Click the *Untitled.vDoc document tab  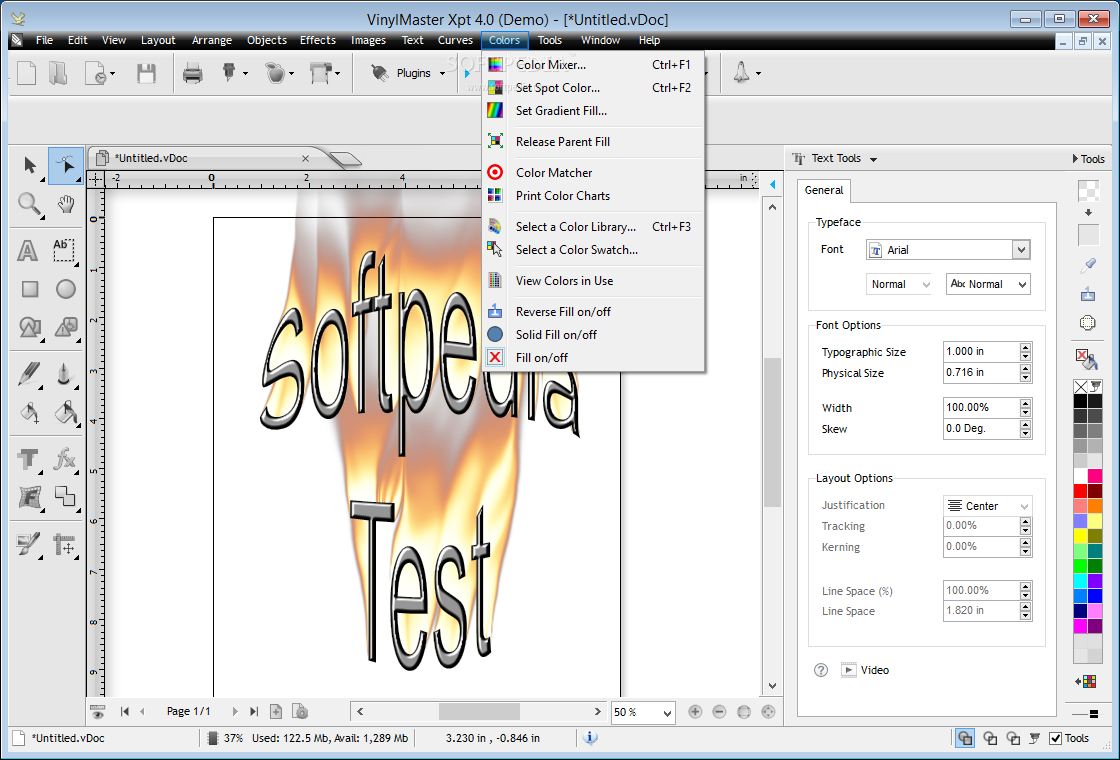(x=151, y=159)
